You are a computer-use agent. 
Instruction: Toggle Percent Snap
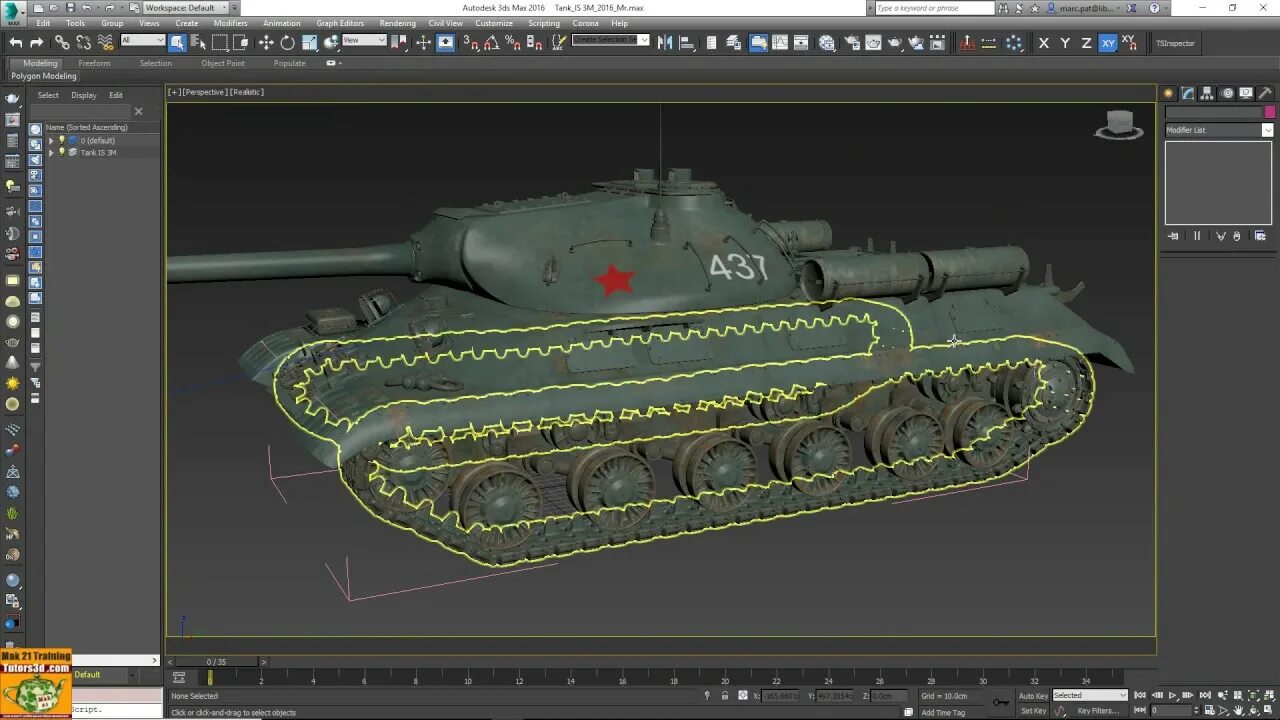point(513,43)
